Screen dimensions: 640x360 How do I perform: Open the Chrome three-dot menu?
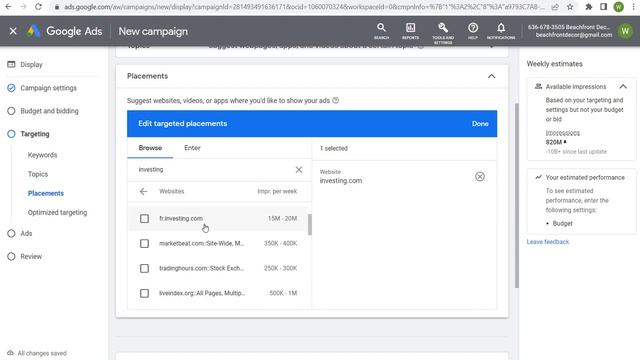633,7
